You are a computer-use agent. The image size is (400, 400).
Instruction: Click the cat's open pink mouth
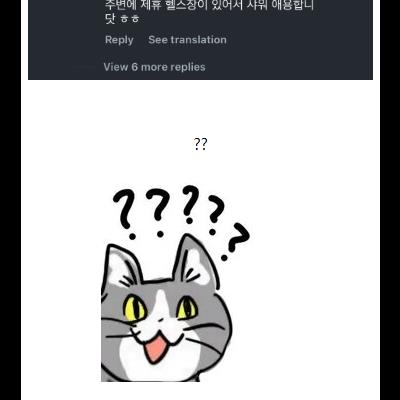pos(155,349)
